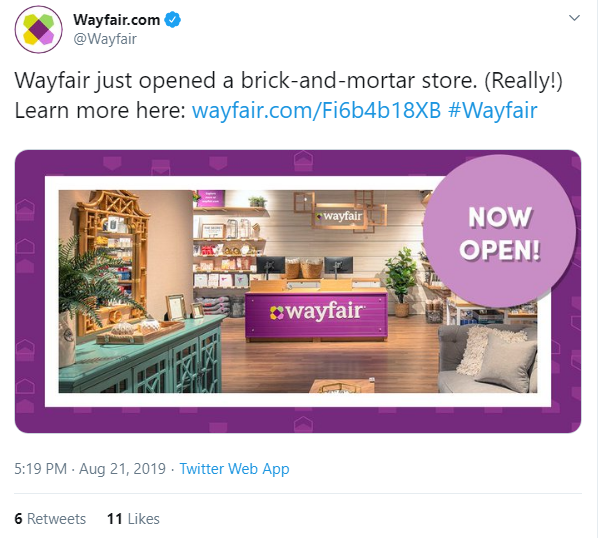The width and height of the screenshot is (608, 538).
Task: Open the Wayfair profile avatar logo
Action: 38,29
